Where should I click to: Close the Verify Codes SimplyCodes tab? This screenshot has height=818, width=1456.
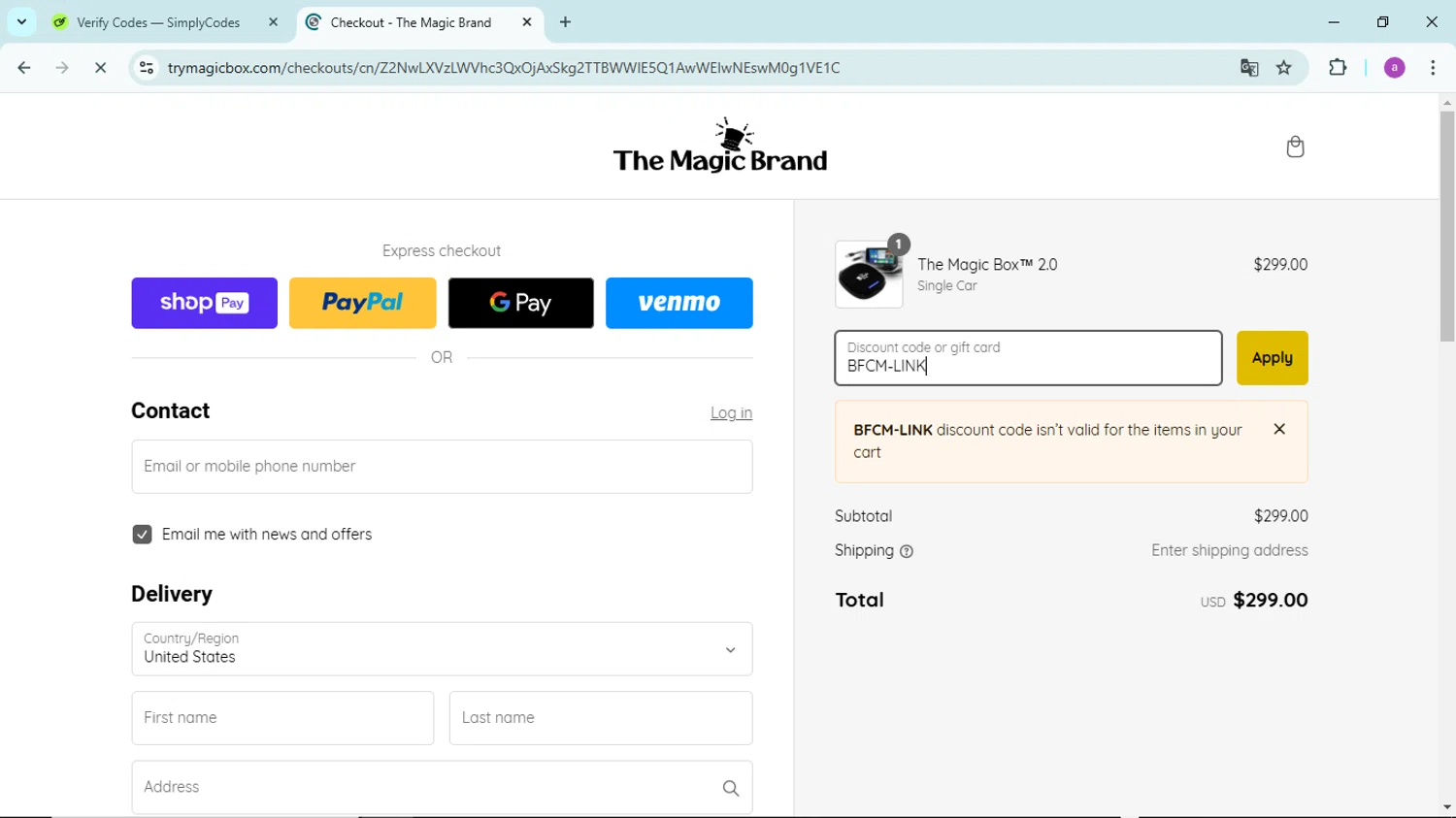point(273,22)
